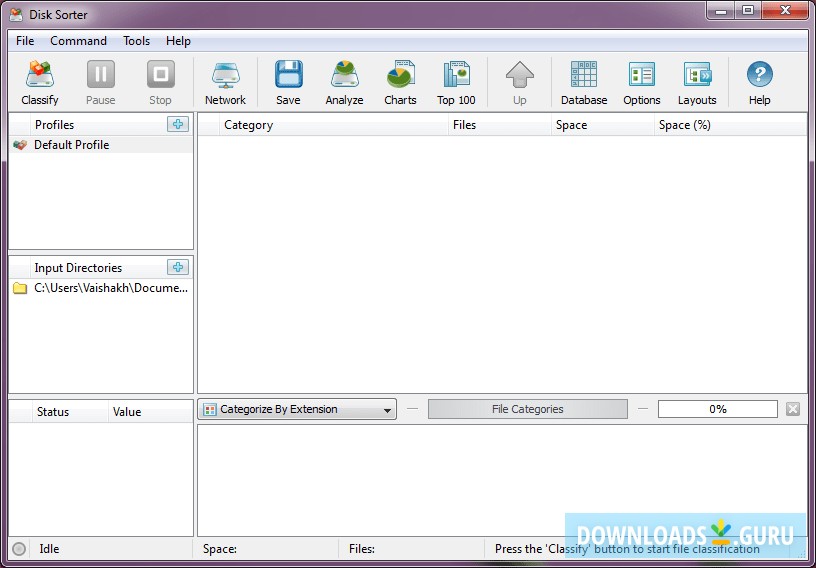Click the Default Profile icon

coord(20,145)
